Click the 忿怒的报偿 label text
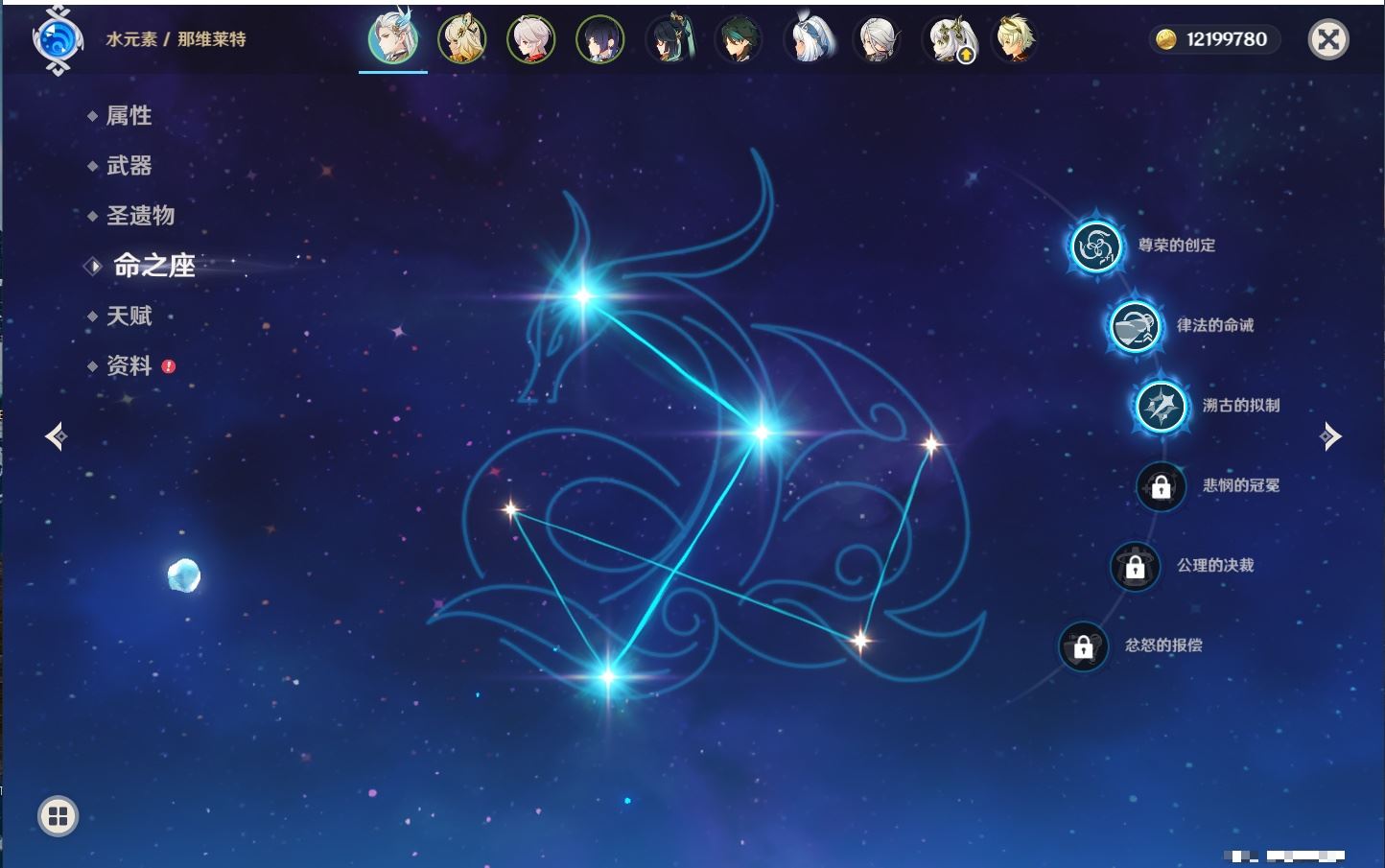Viewport: 1385px width, 868px height. (1163, 645)
